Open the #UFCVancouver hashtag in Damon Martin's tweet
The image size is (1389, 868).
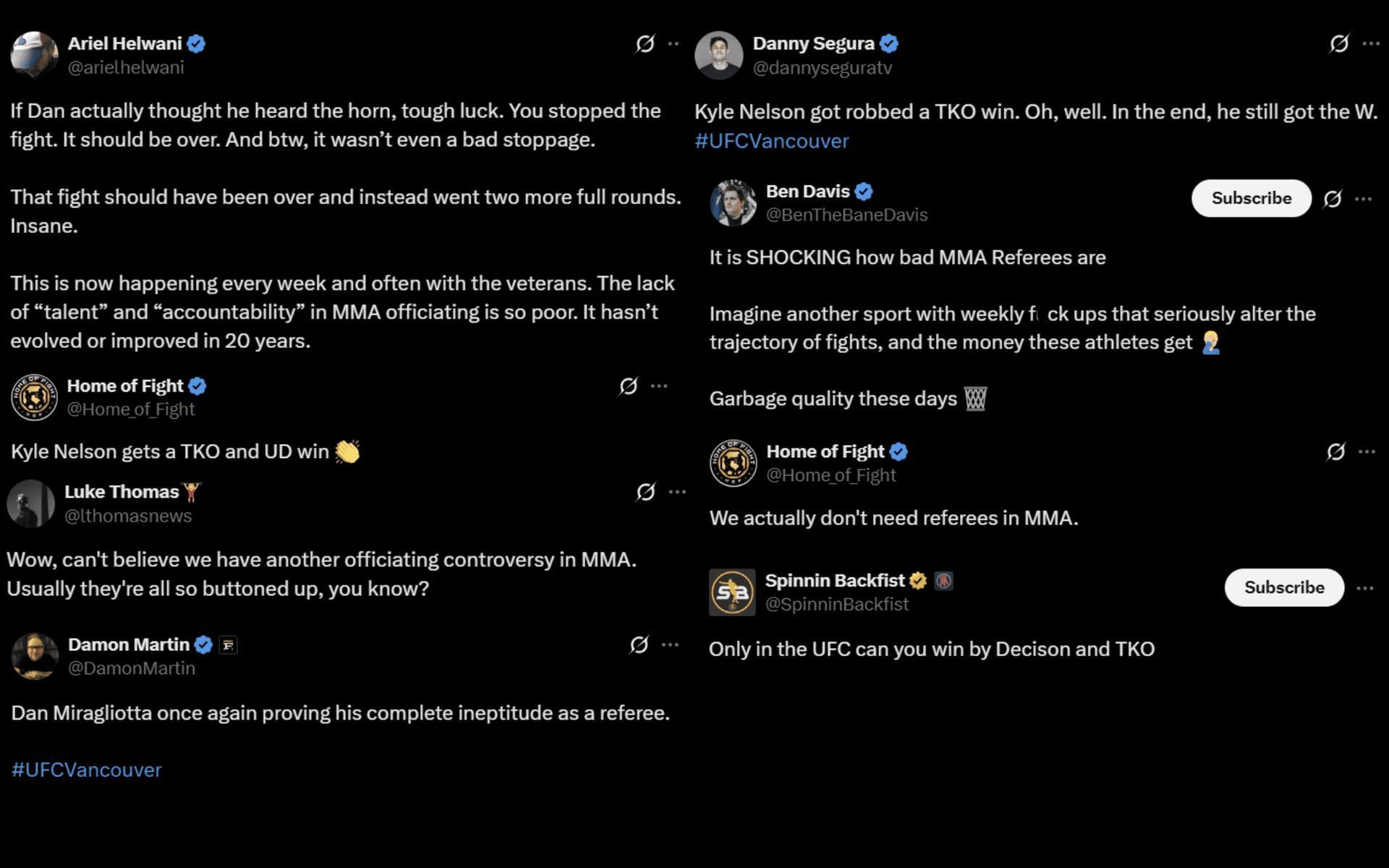pyautogui.click(x=86, y=770)
